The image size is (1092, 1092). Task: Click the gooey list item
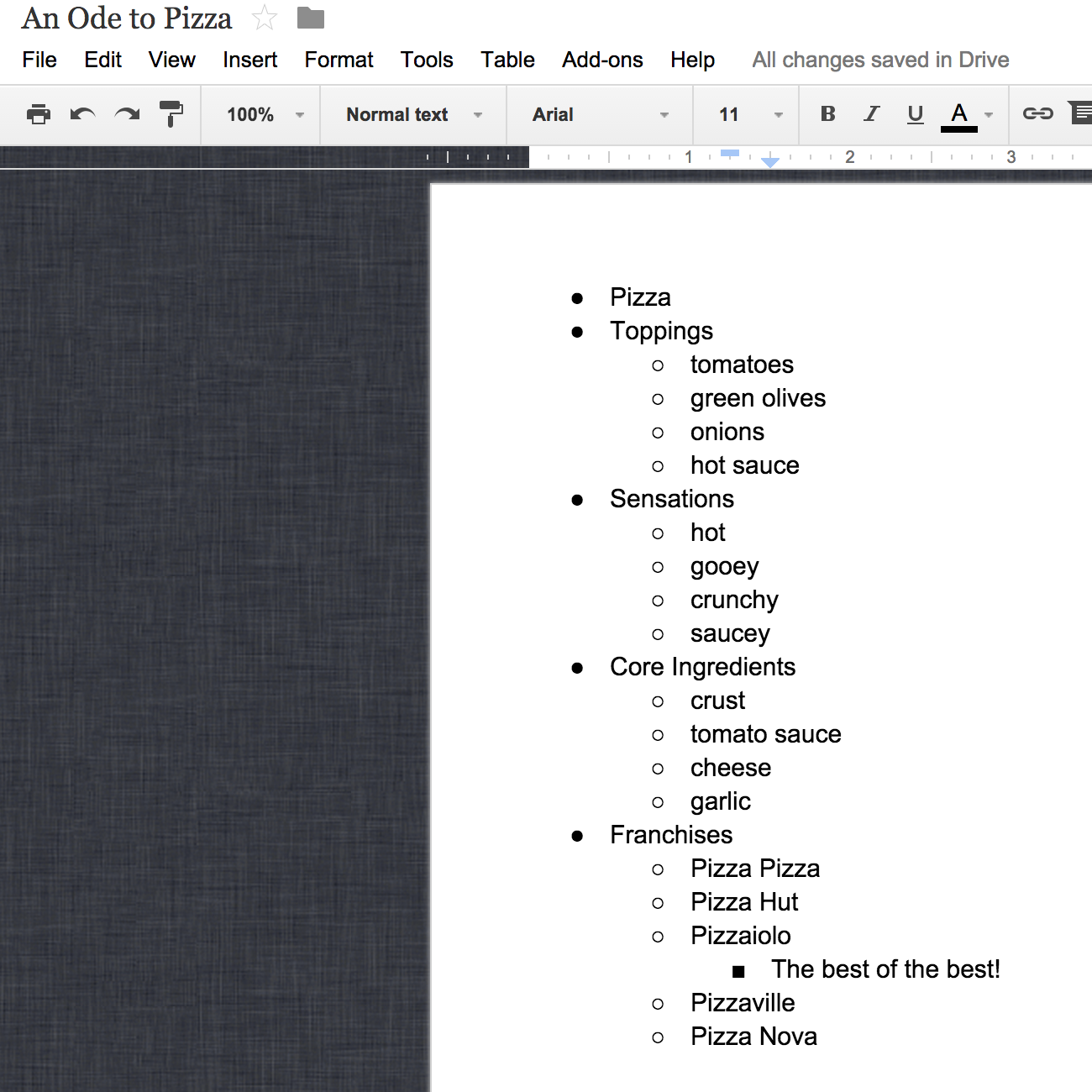[x=725, y=567]
